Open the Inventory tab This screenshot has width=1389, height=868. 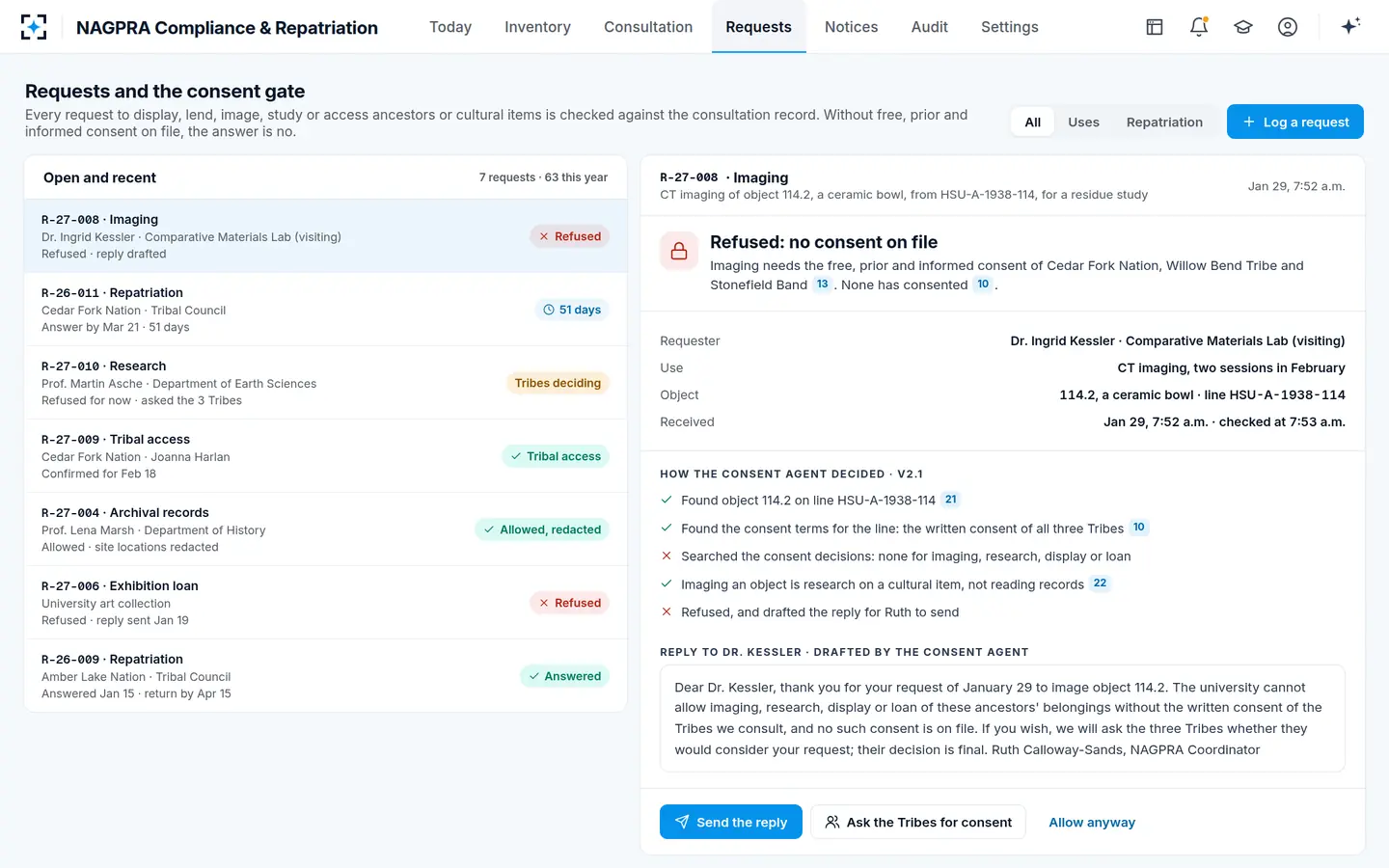pyautogui.click(x=537, y=27)
